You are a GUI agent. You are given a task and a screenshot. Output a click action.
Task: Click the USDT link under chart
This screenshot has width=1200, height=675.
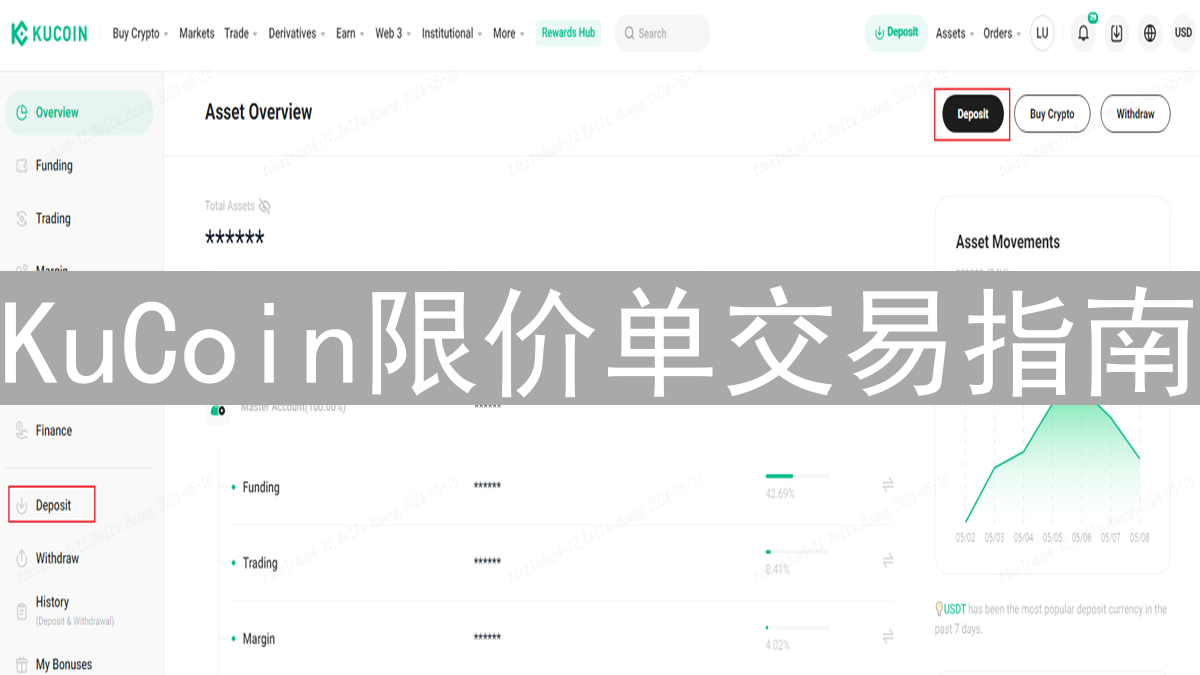[x=954, y=608]
